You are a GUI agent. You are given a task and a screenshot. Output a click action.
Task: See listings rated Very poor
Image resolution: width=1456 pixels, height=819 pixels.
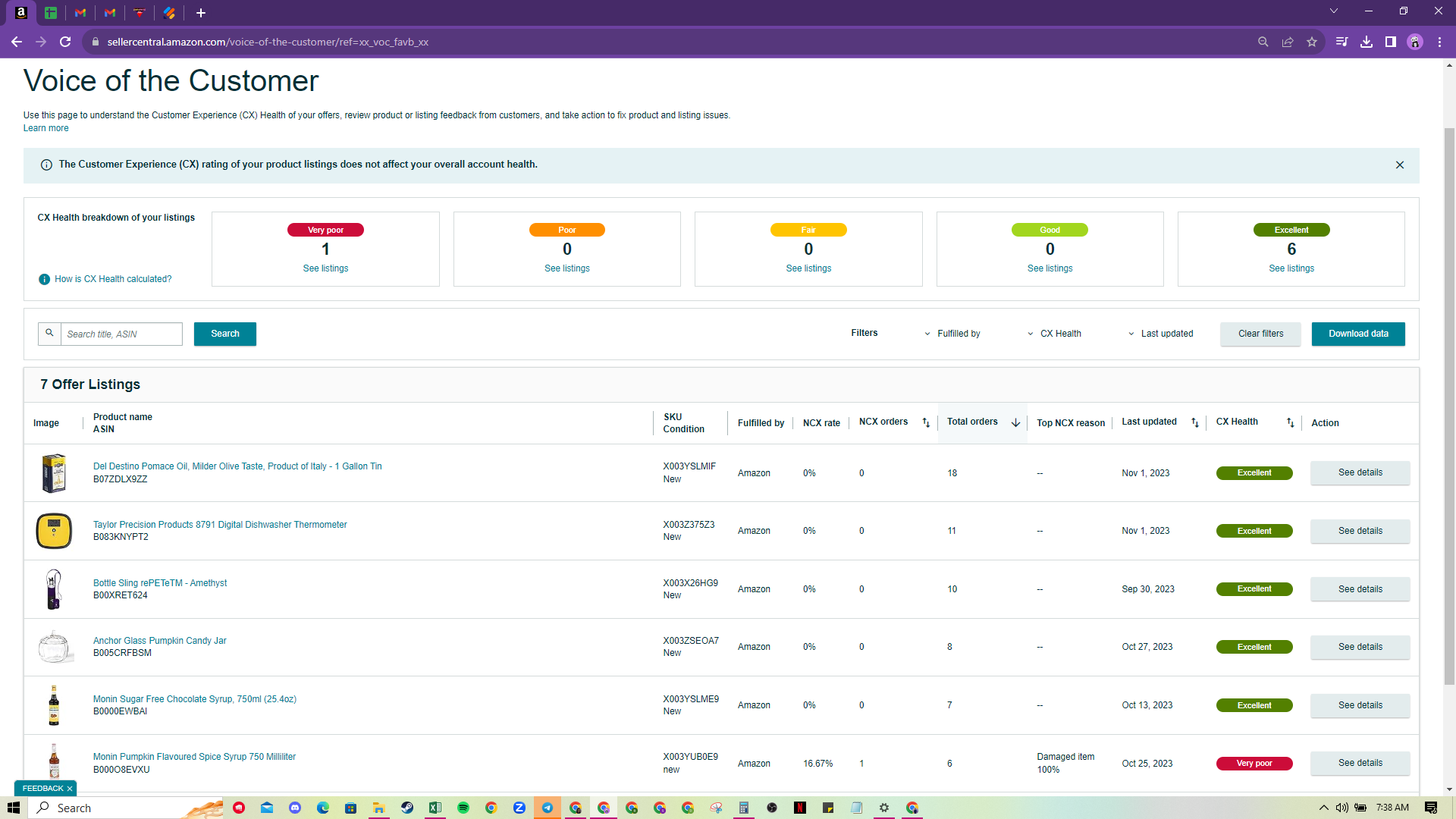[x=325, y=268]
